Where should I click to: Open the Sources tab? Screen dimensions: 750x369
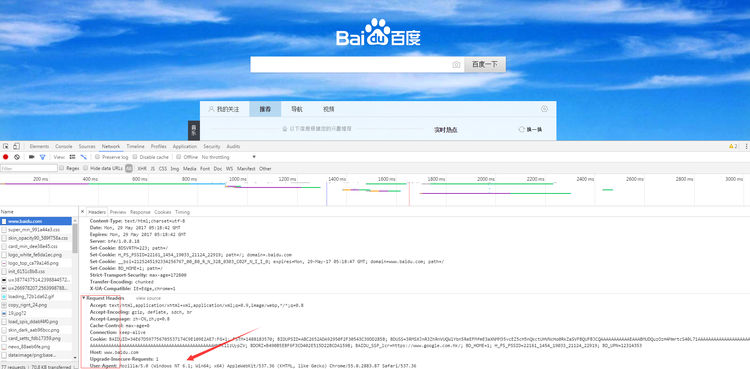pyautogui.click(x=87, y=146)
